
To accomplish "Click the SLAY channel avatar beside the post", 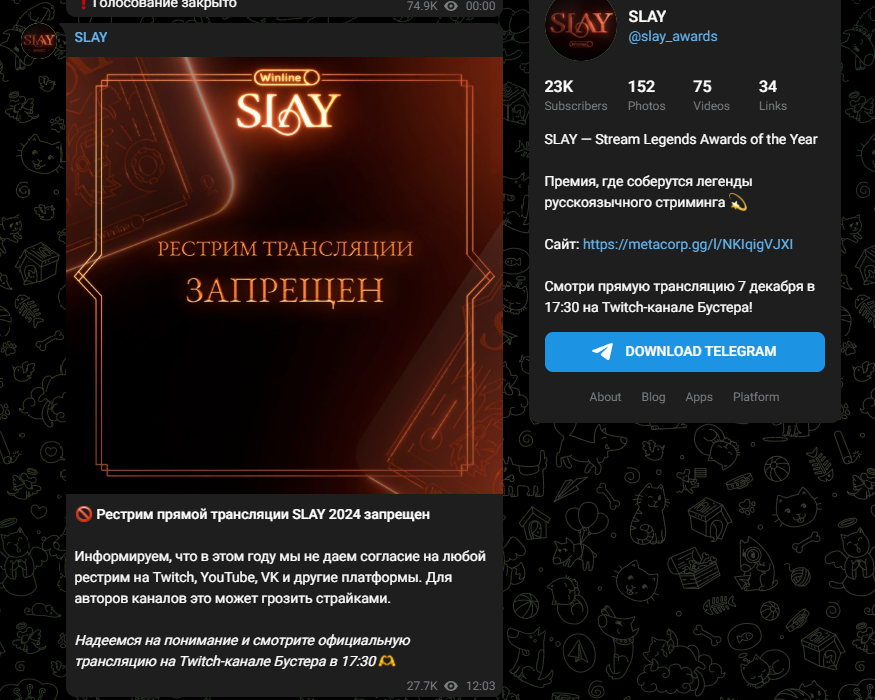I will pos(39,41).
